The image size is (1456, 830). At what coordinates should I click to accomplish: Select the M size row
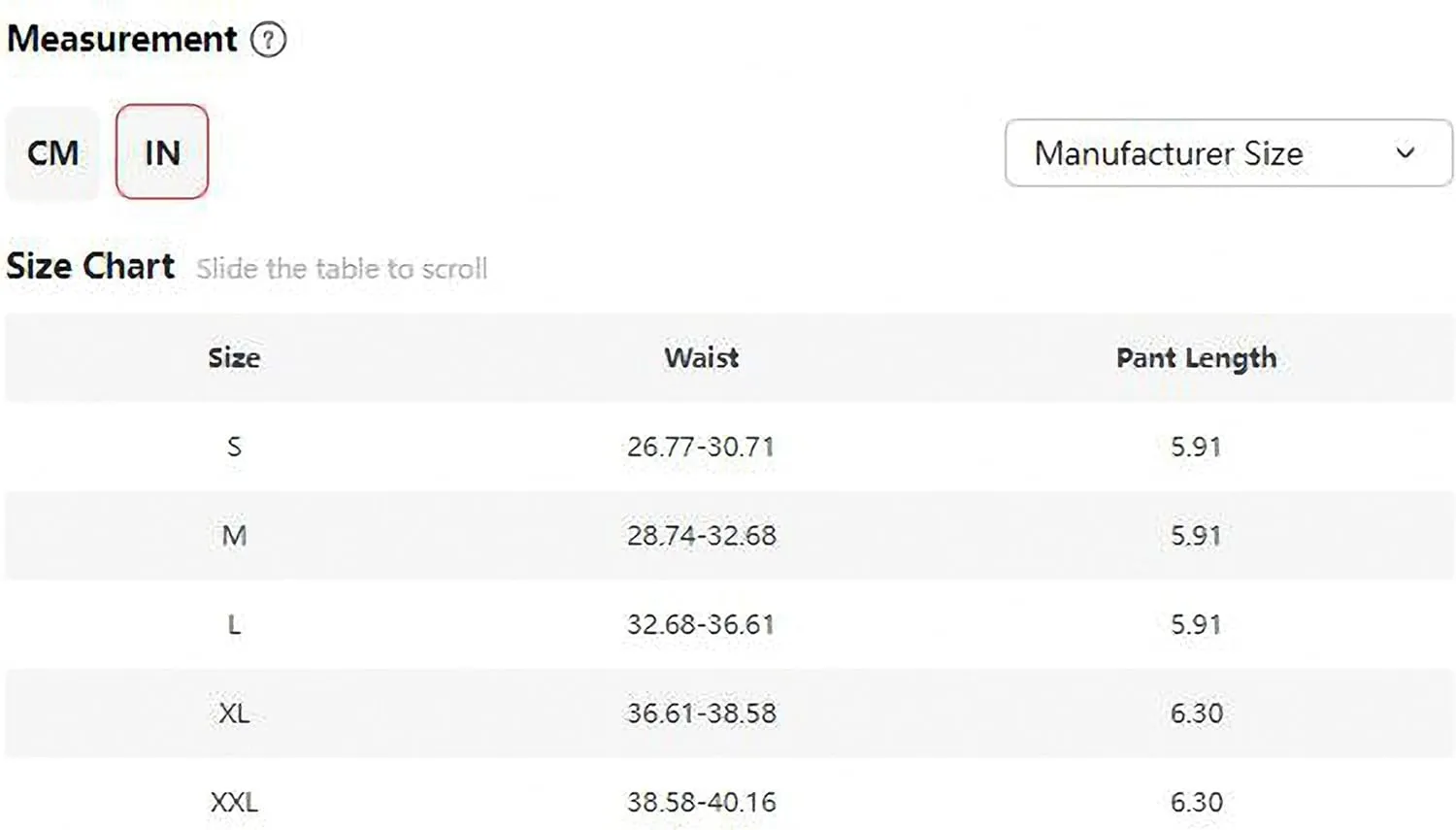730,536
